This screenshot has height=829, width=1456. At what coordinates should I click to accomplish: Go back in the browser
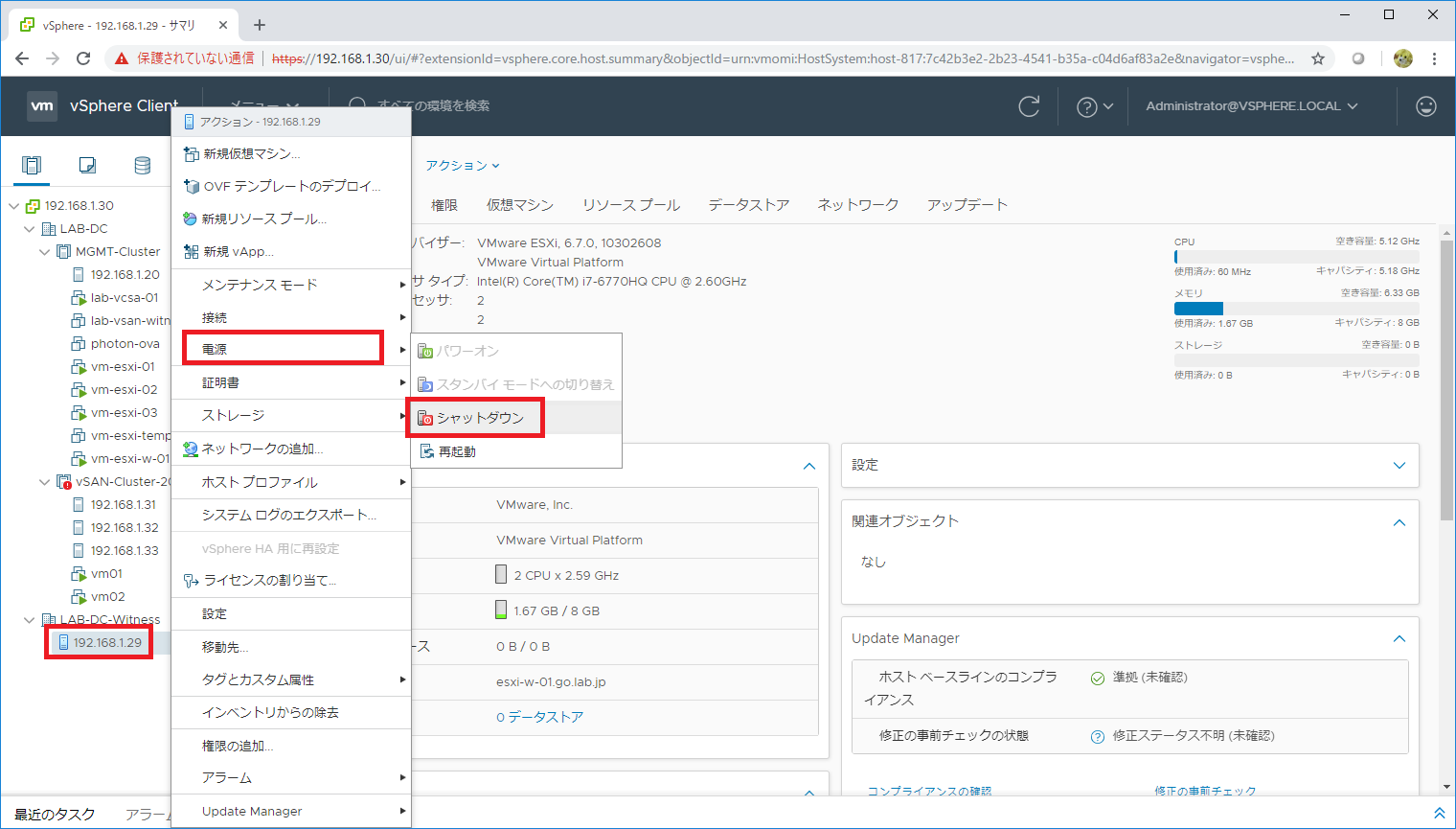tap(22, 58)
